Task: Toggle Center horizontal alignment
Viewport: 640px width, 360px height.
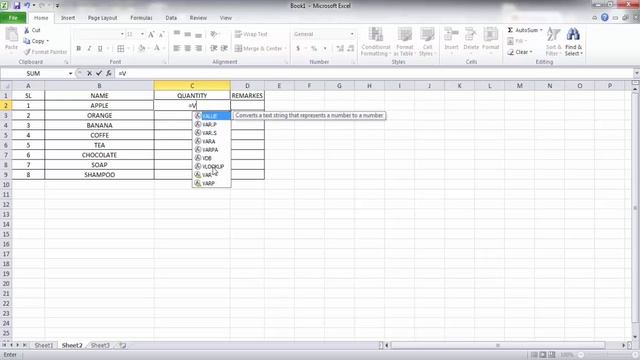Action: point(188,49)
